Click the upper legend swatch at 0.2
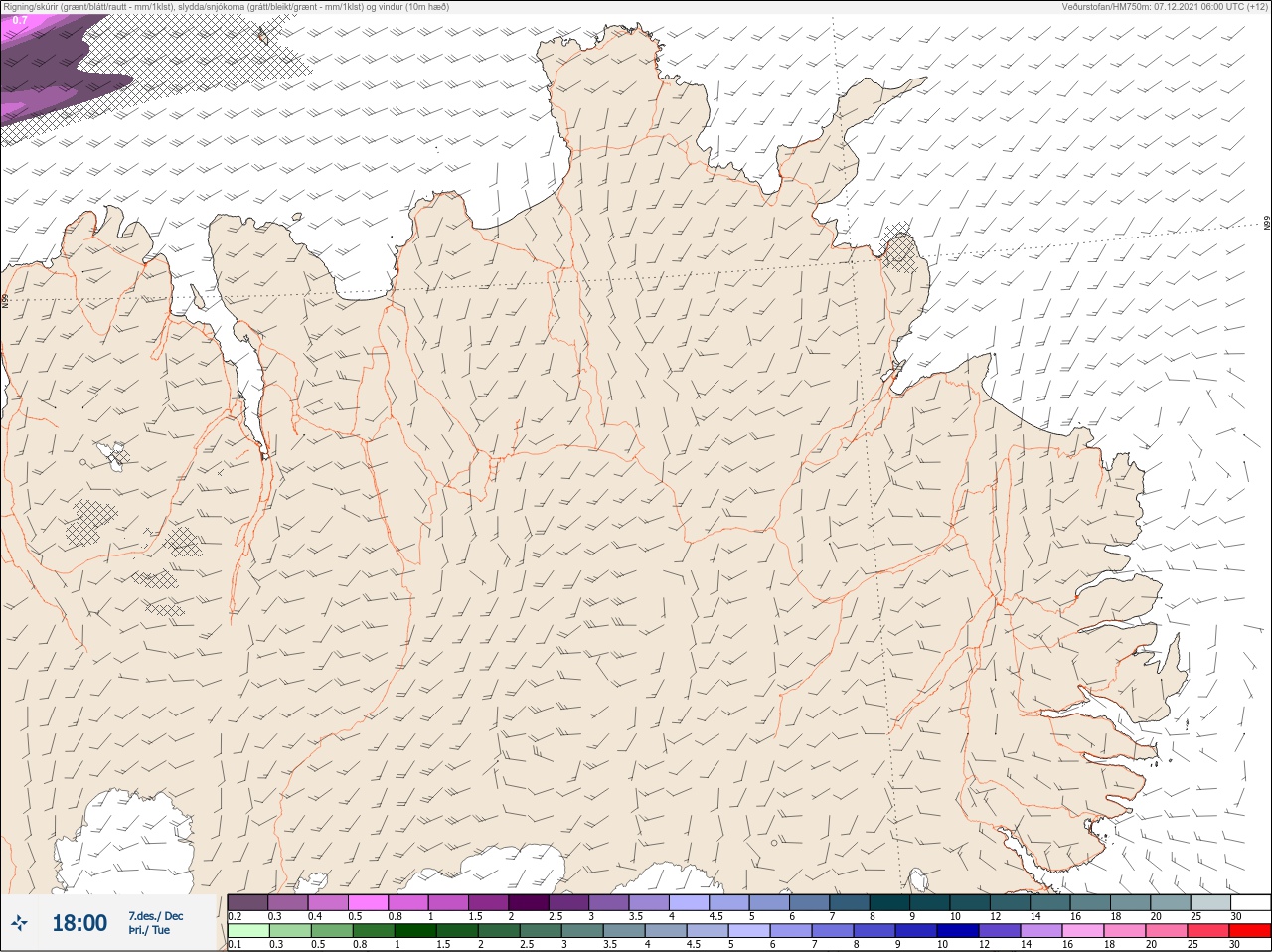 [x=247, y=902]
